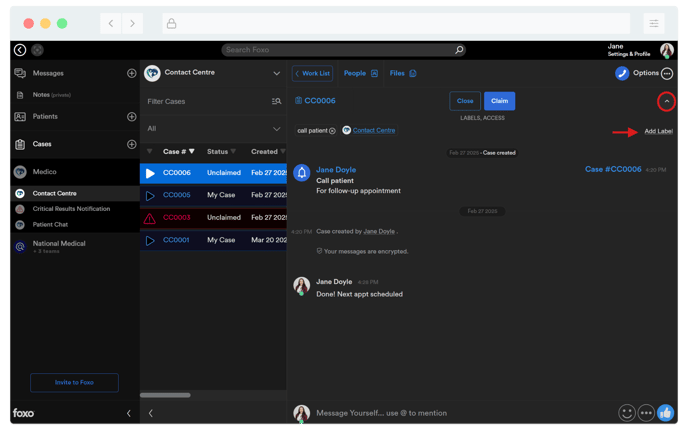Remove call patient label
This screenshot has height=430, width=688.
click(332, 131)
